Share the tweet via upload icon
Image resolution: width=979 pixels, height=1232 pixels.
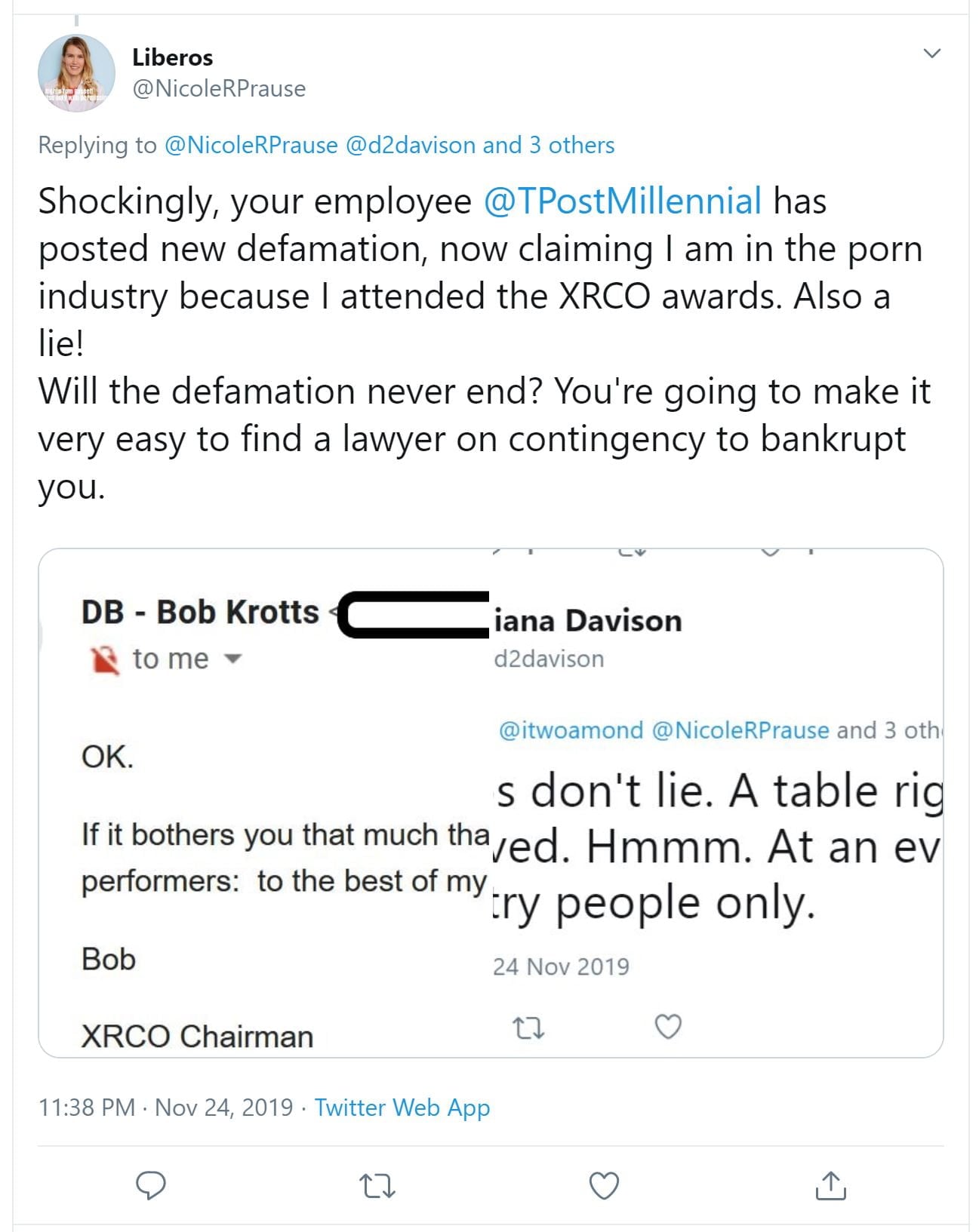(830, 1185)
